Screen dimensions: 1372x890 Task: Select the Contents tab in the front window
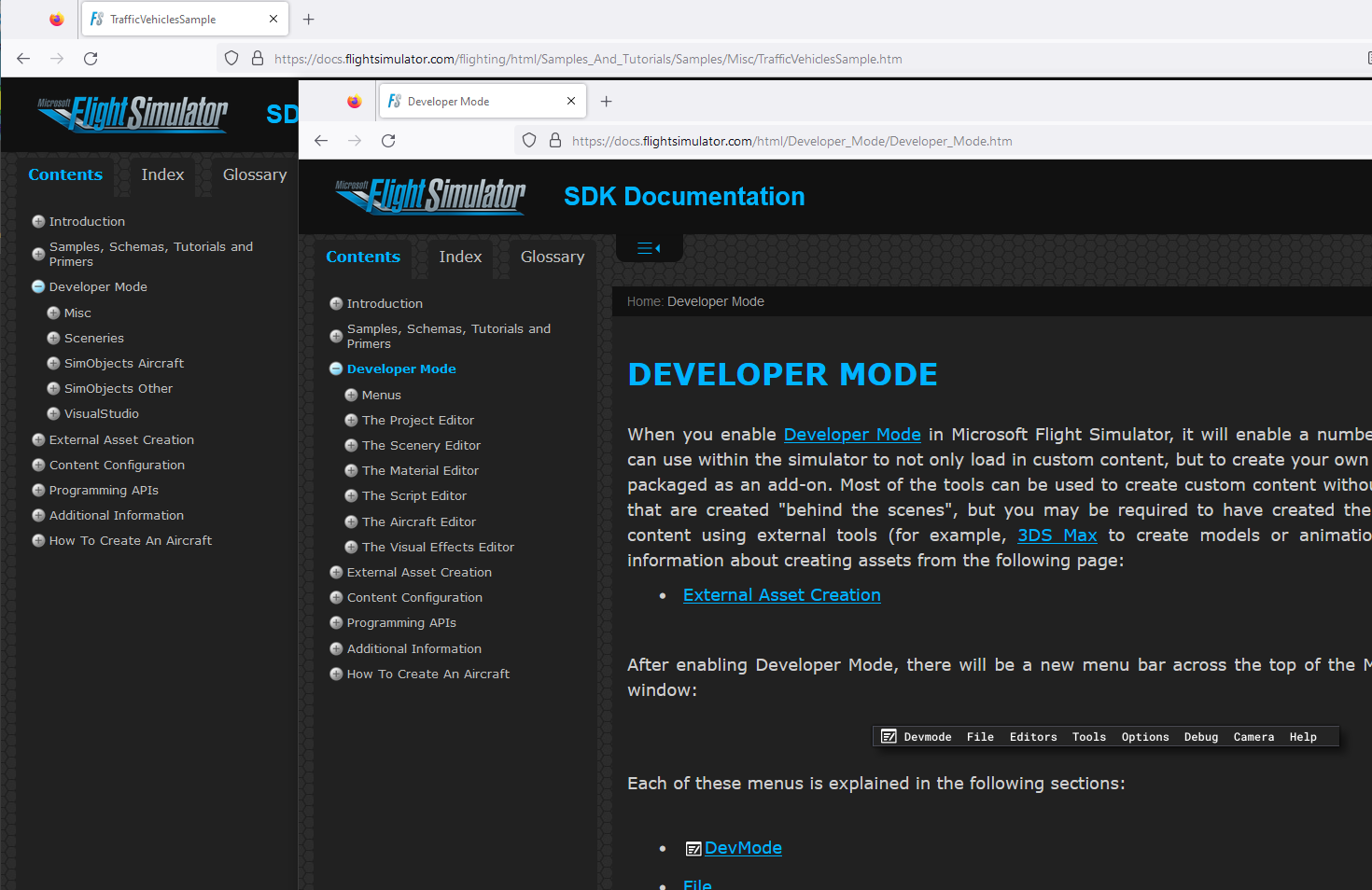[363, 257]
